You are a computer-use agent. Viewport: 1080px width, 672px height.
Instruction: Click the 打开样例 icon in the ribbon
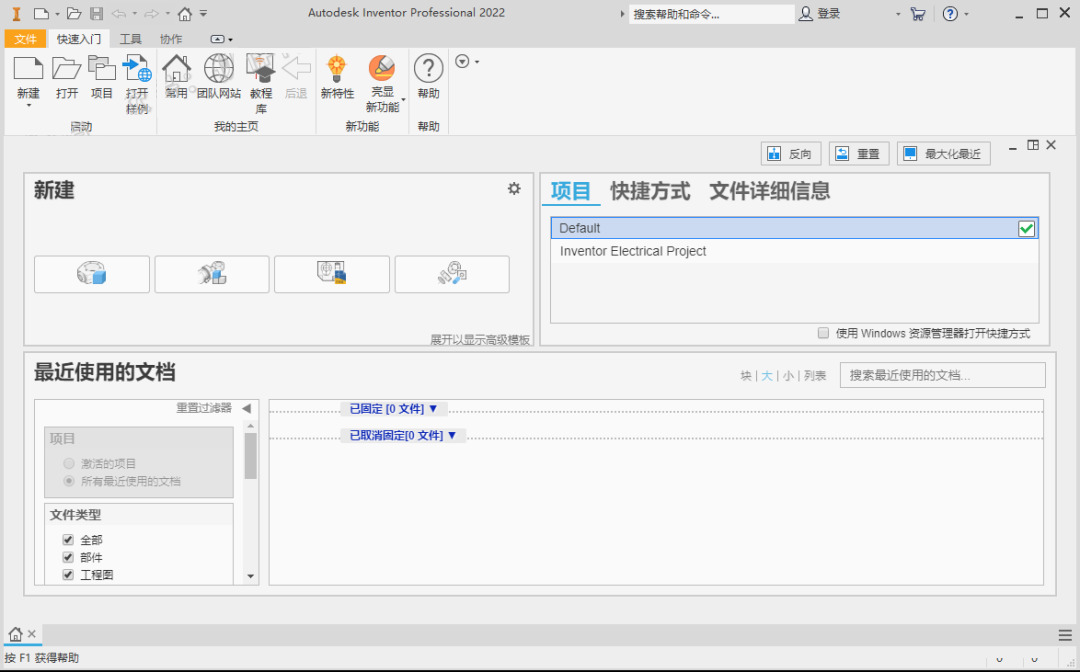click(x=136, y=68)
